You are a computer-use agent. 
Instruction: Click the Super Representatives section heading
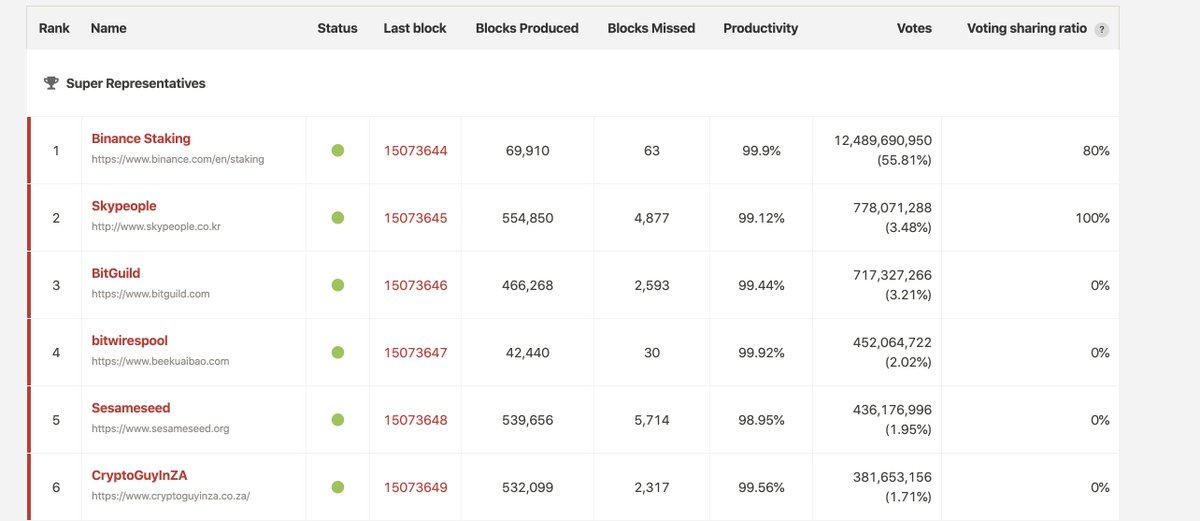click(x=136, y=84)
